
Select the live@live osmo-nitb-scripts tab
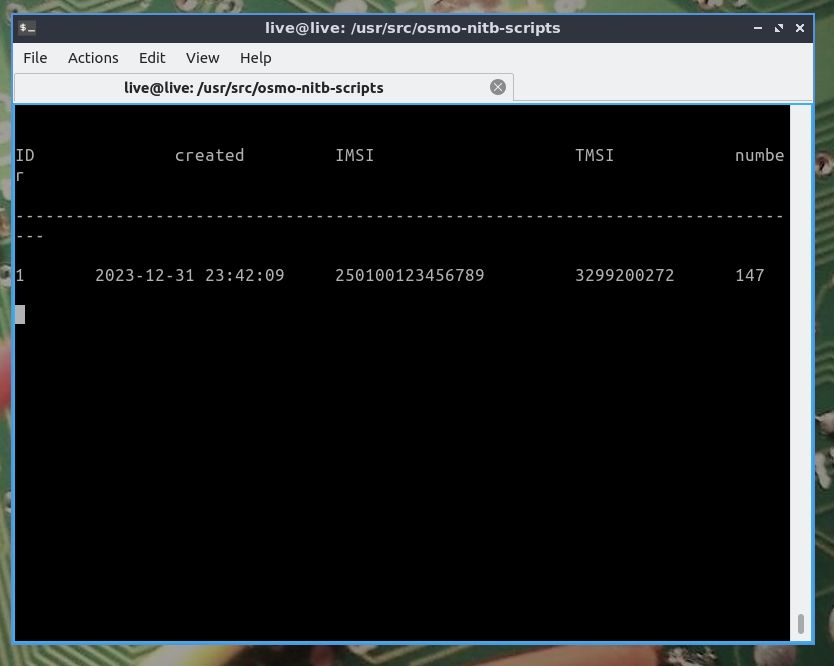[264, 87]
